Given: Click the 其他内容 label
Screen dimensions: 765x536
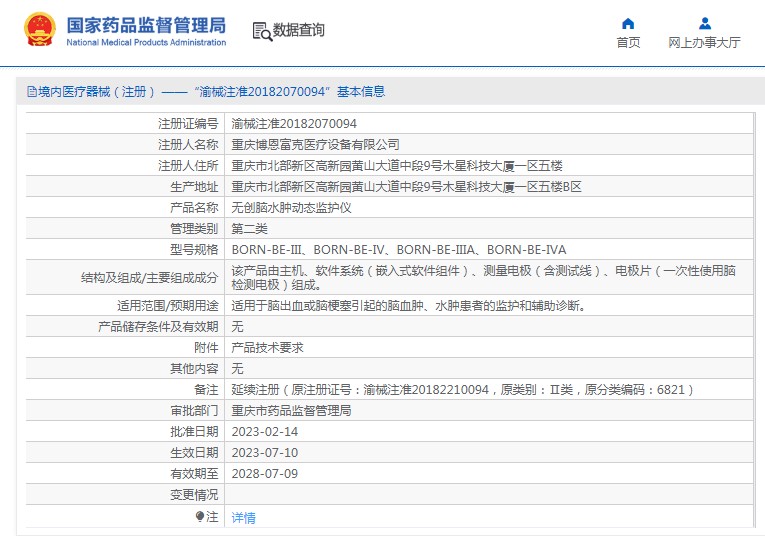Looking at the screenshot, I should point(194,368).
